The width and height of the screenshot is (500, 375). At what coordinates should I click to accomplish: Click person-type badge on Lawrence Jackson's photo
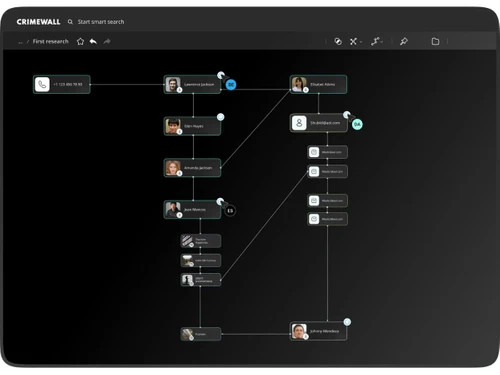click(179, 90)
